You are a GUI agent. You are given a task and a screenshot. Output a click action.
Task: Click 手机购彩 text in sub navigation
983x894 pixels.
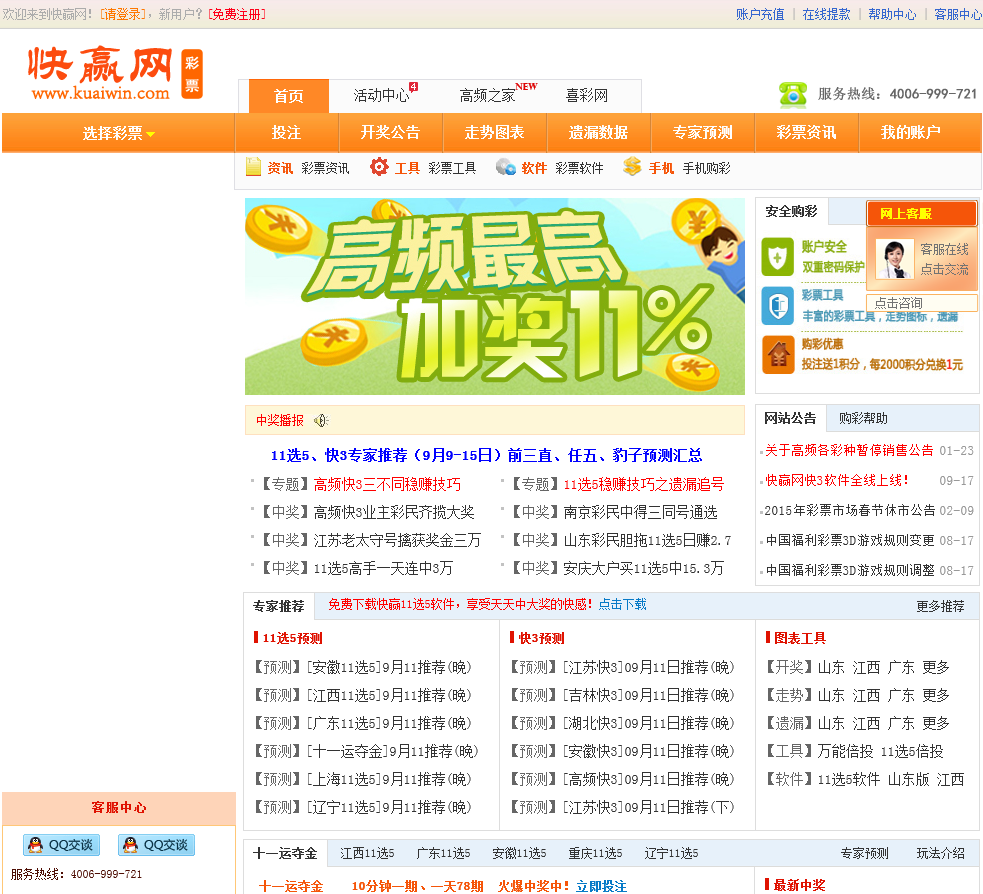(x=706, y=168)
